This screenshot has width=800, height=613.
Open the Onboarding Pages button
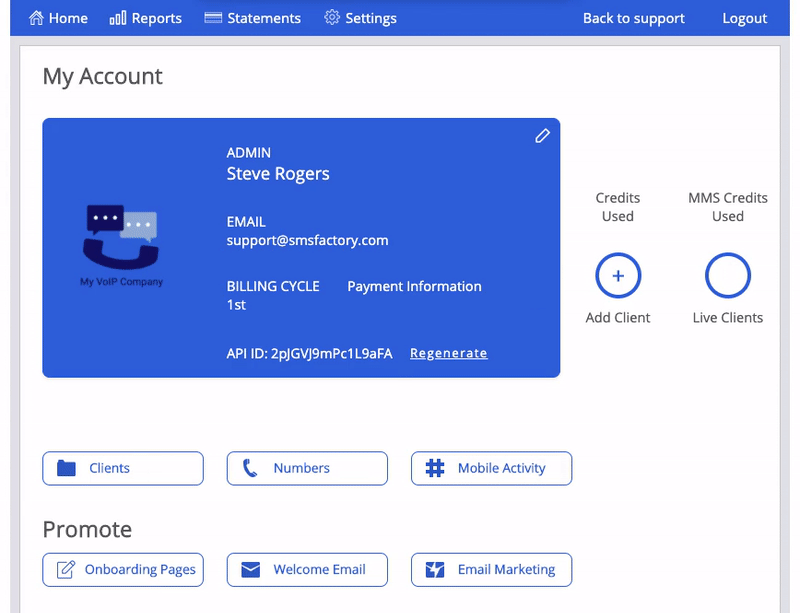(x=123, y=570)
